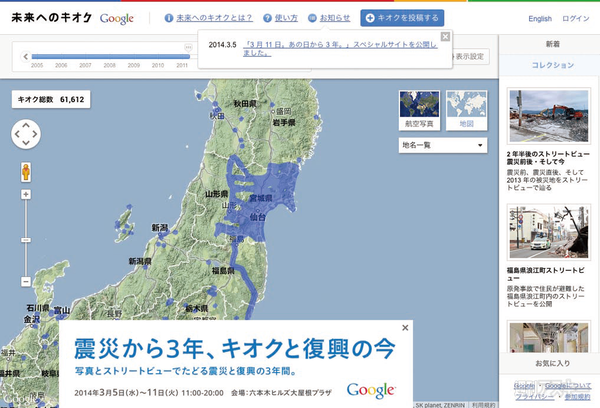Click the info icon beside 未来へのキオクとは？
This screenshot has height=408, width=600.
[169, 18]
